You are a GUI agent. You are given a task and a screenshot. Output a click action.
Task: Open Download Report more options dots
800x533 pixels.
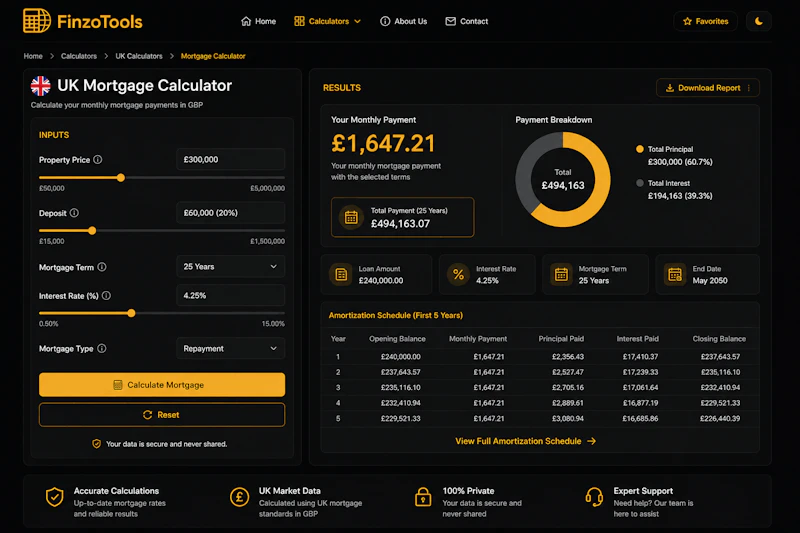748,88
